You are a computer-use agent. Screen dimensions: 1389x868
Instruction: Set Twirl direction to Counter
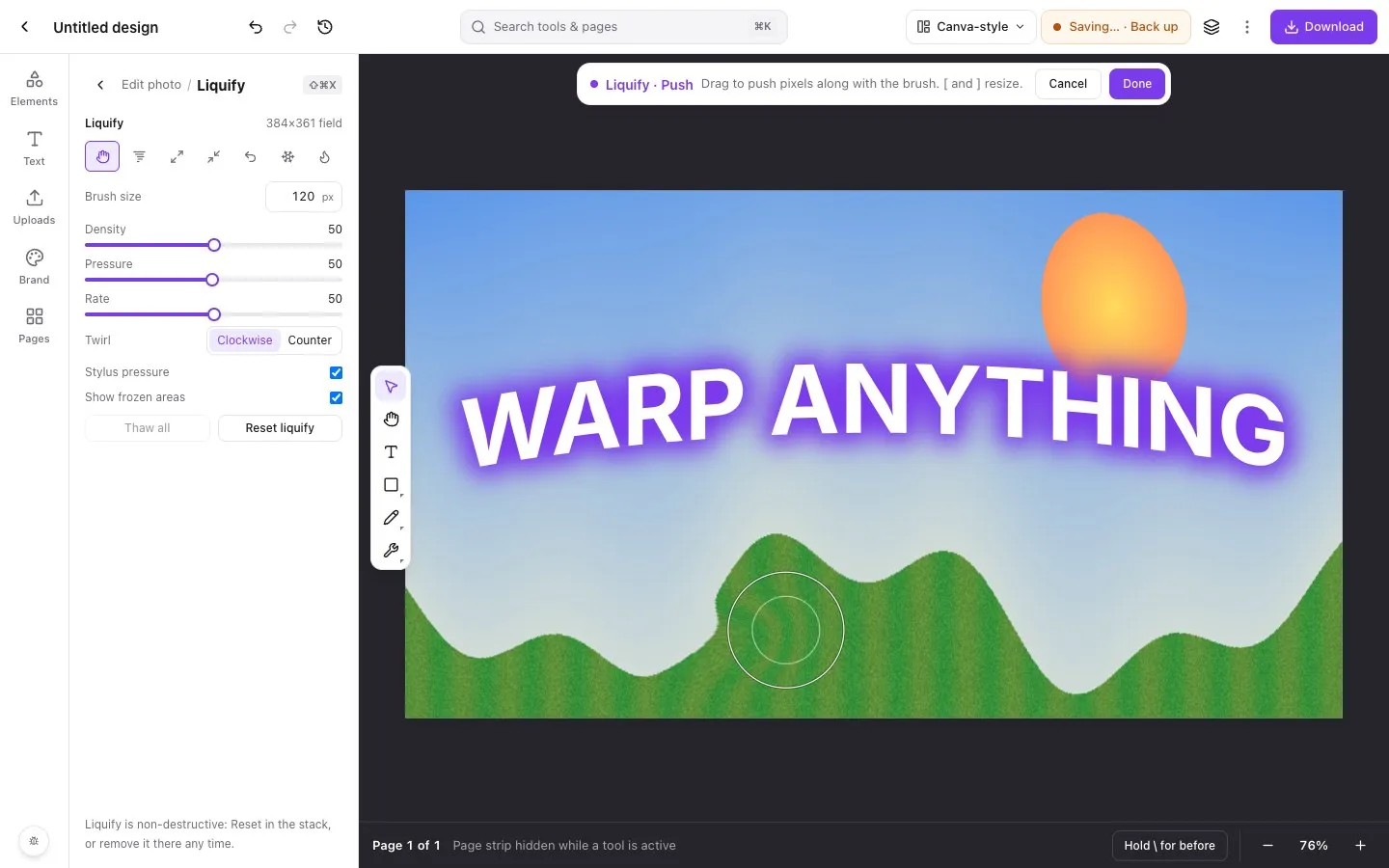click(310, 340)
